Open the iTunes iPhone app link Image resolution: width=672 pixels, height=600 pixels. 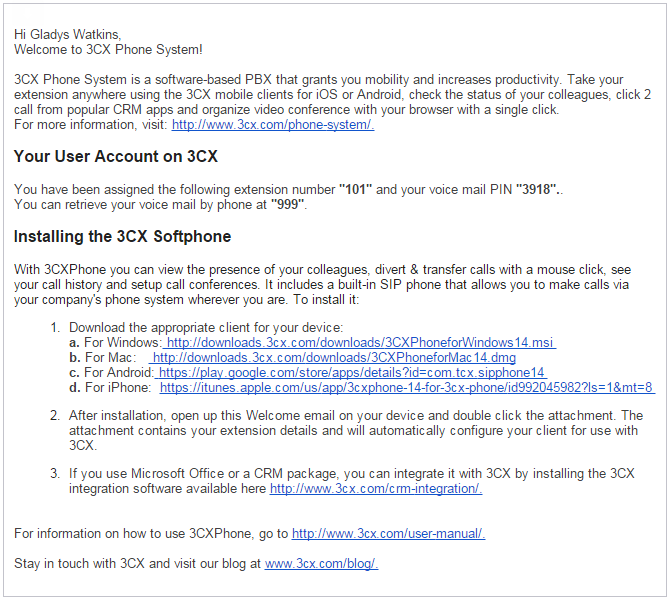407,388
